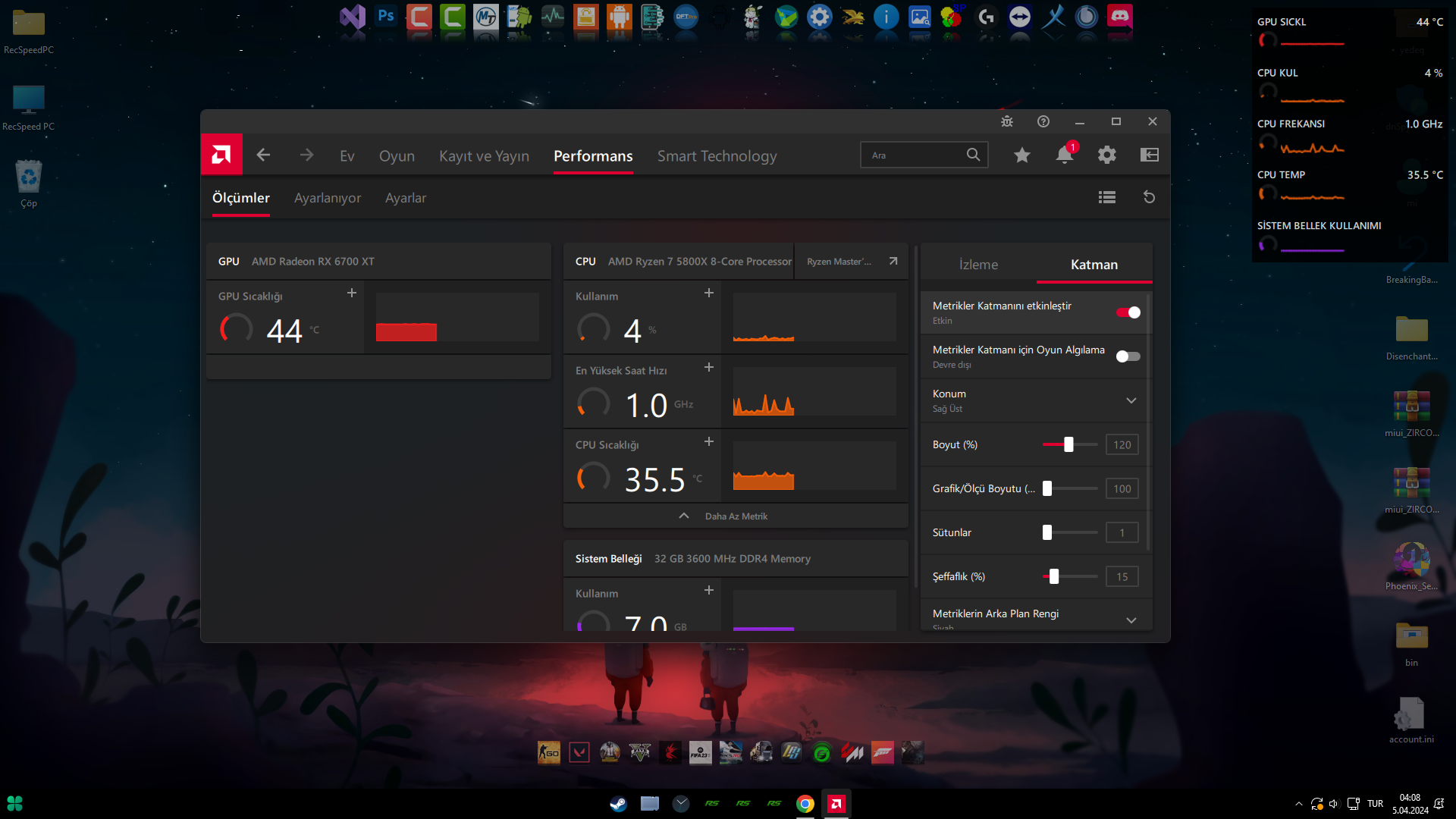Open AMD Software settings gear
The image size is (1456, 819).
coord(1107,155)
